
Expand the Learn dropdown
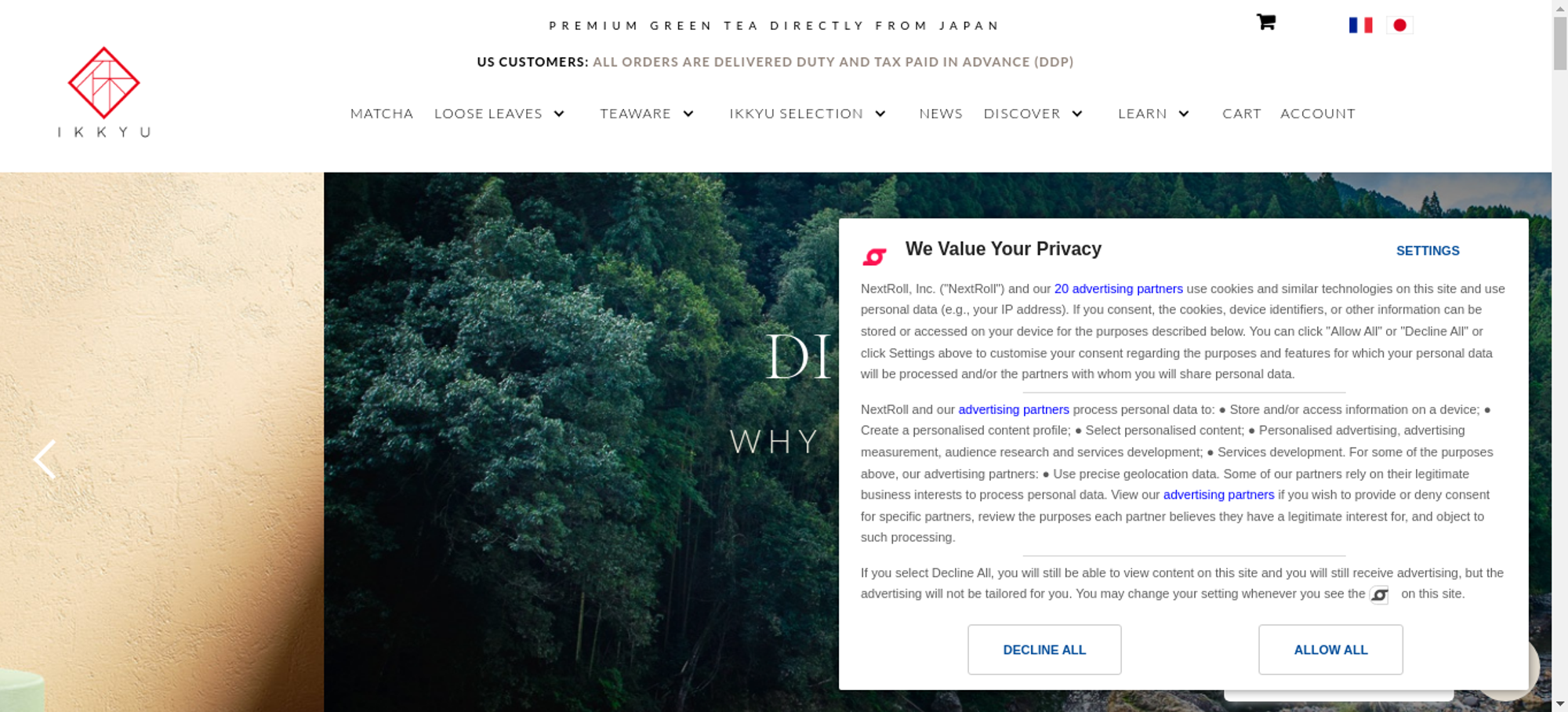[x=1153, y=114]
